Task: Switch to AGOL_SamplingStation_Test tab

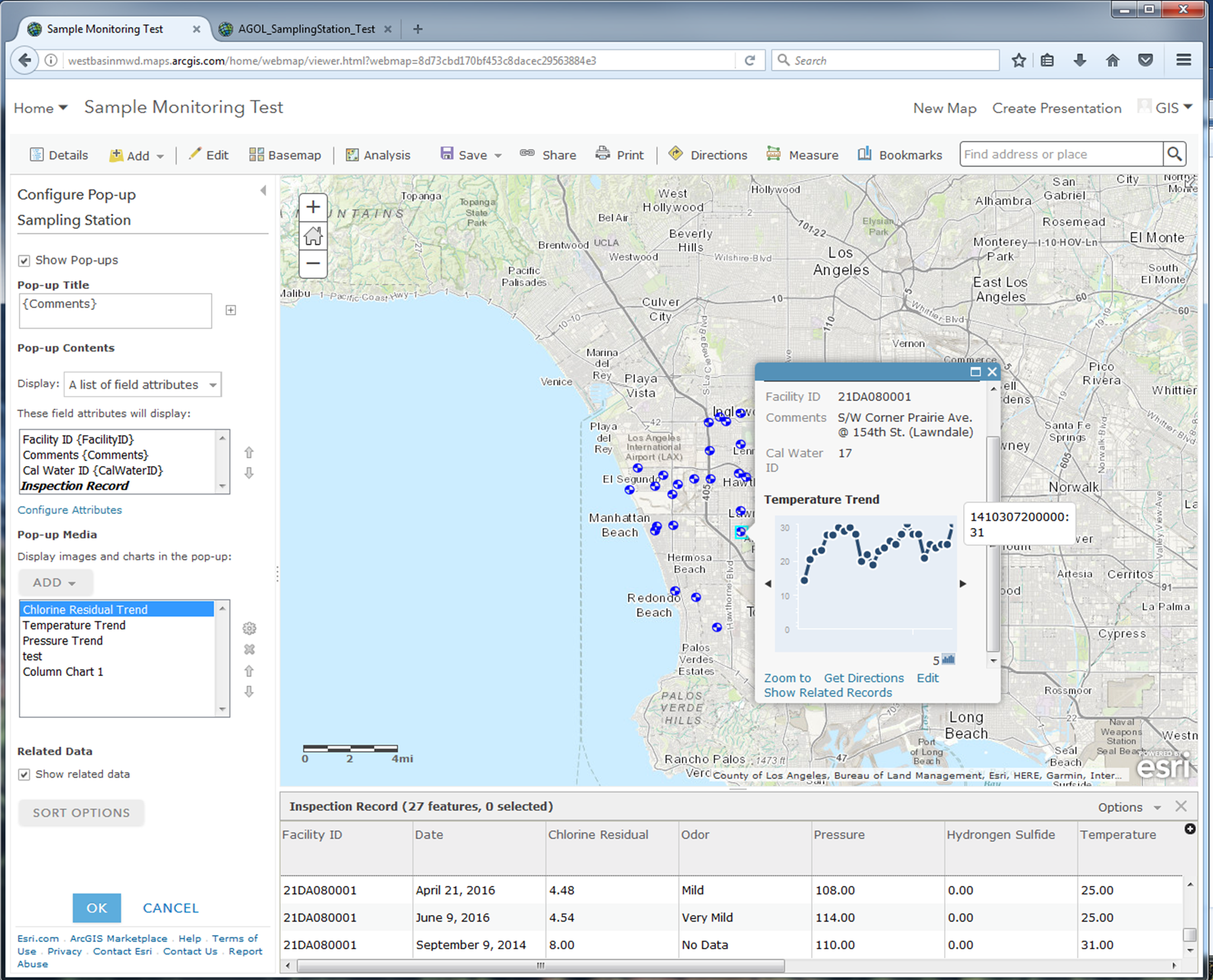Action: coord(307,29)
